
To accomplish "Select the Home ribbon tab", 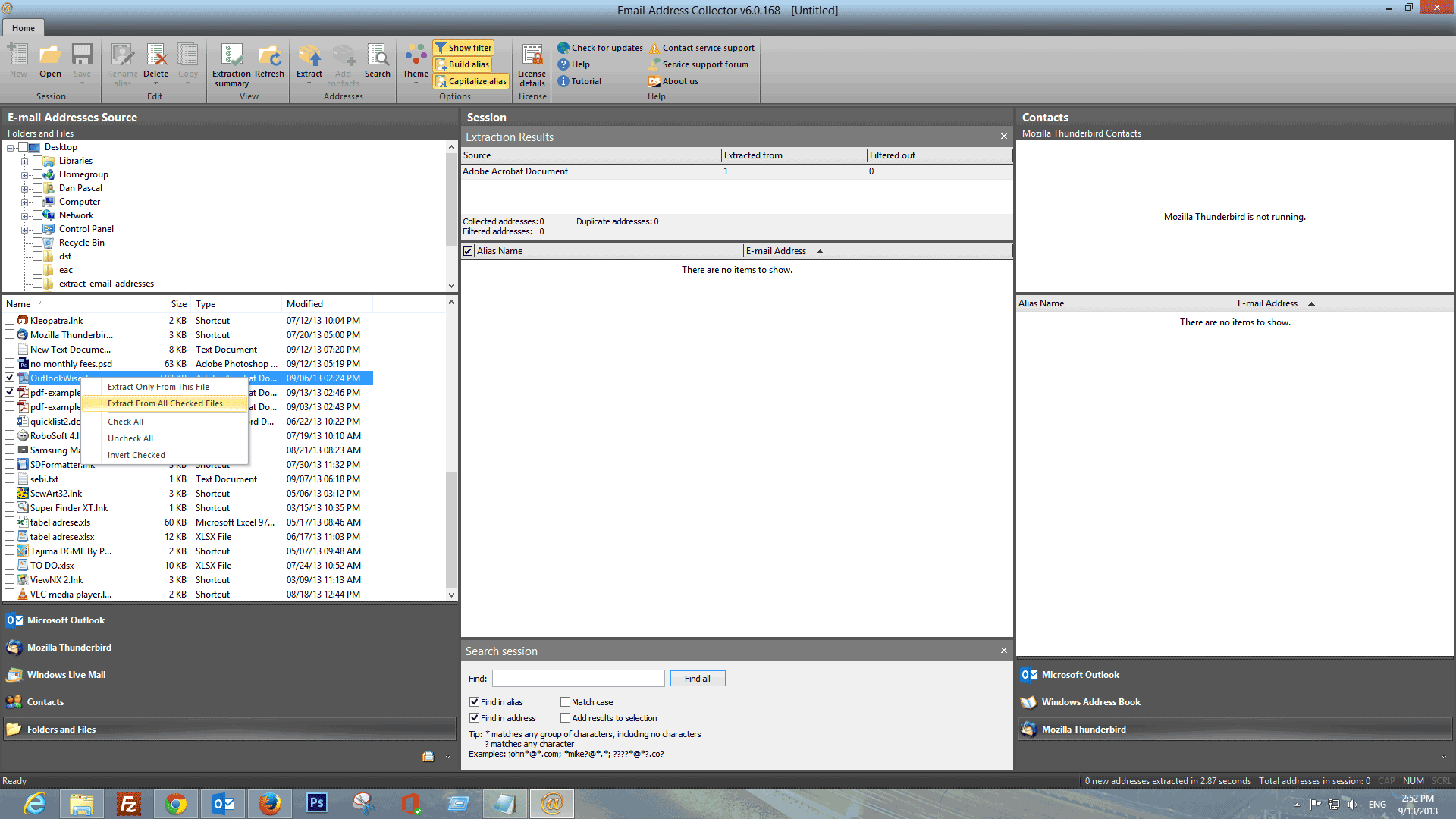I will (x=24, y=28).
